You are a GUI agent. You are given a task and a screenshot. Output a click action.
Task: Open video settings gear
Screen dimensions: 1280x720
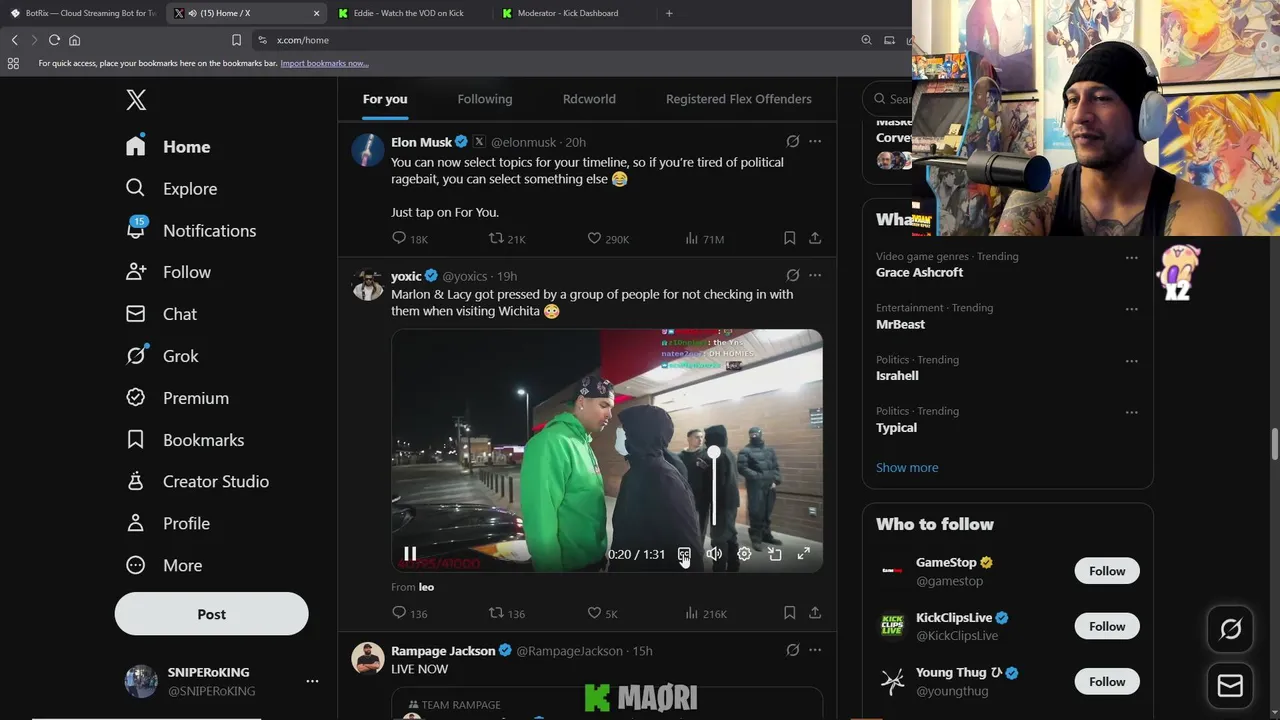tap(744, 554)
